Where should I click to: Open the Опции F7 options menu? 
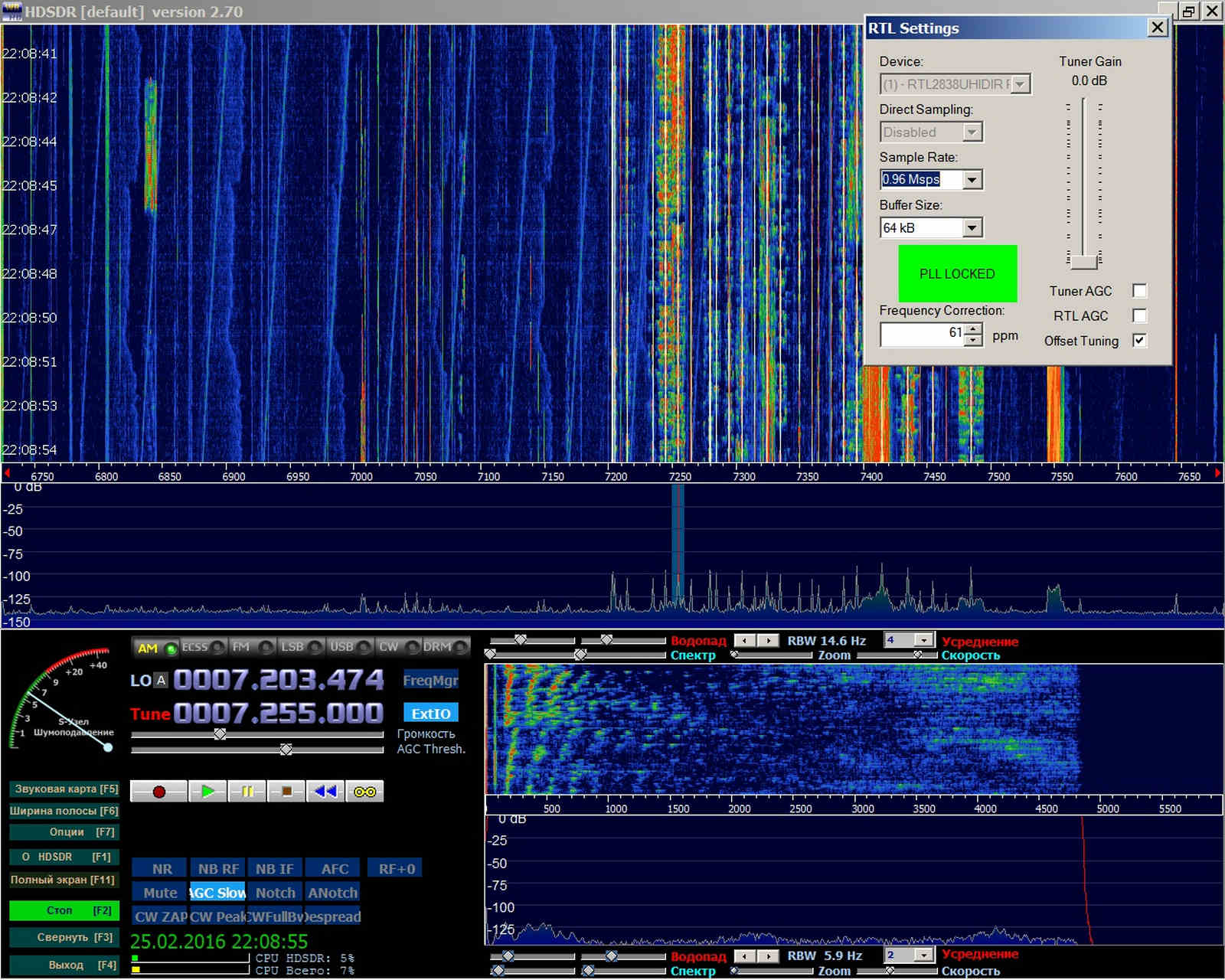pos(64,832)
